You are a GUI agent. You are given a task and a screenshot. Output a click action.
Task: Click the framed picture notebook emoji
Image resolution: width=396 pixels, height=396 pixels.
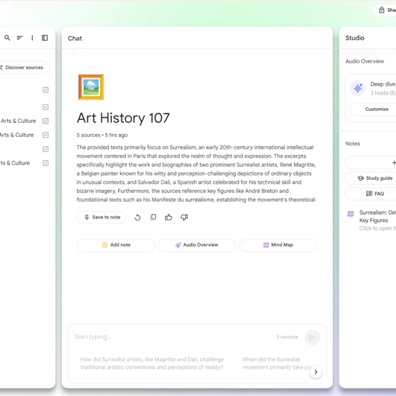tap(91, 87)
